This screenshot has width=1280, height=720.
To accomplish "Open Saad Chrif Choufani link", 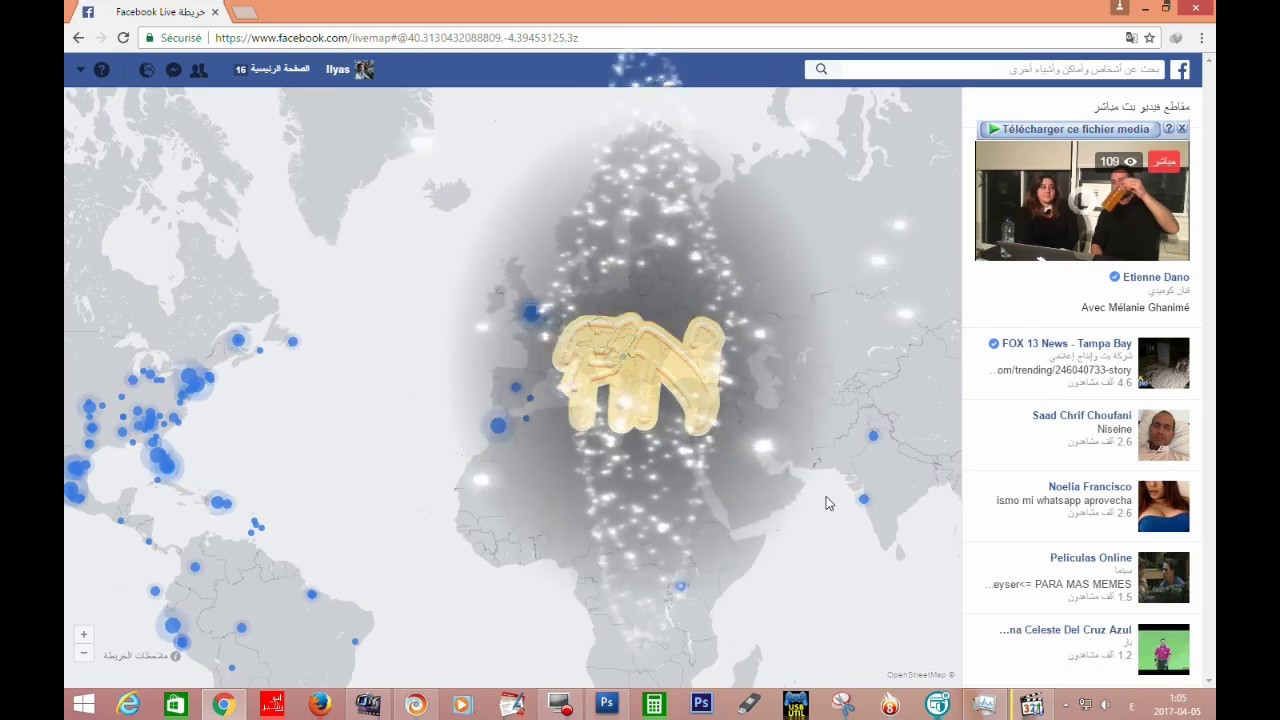I will click(x=1082, y=415).
